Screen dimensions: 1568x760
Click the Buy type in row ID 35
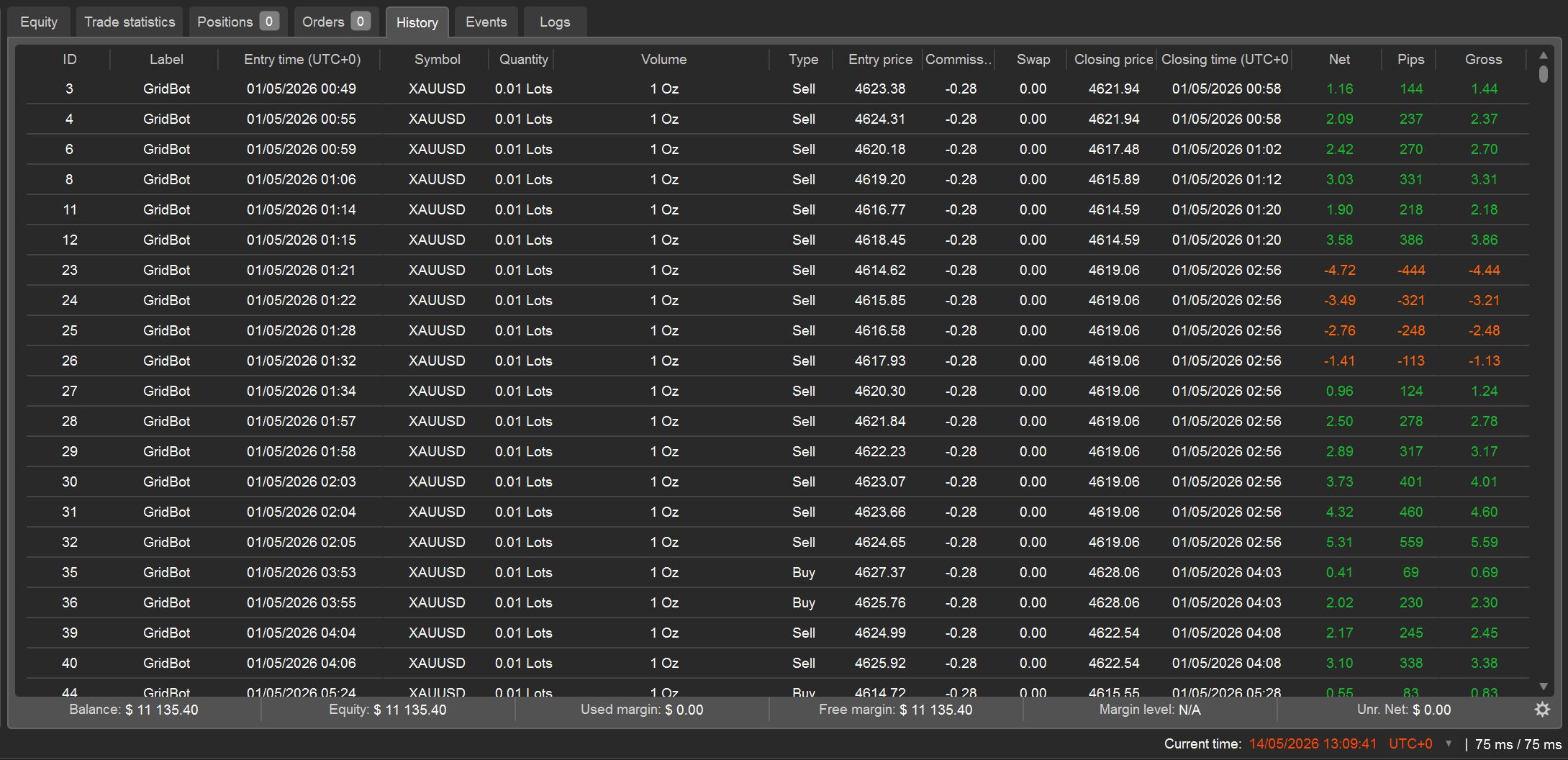pyautogui.click(x=804, y=573)
